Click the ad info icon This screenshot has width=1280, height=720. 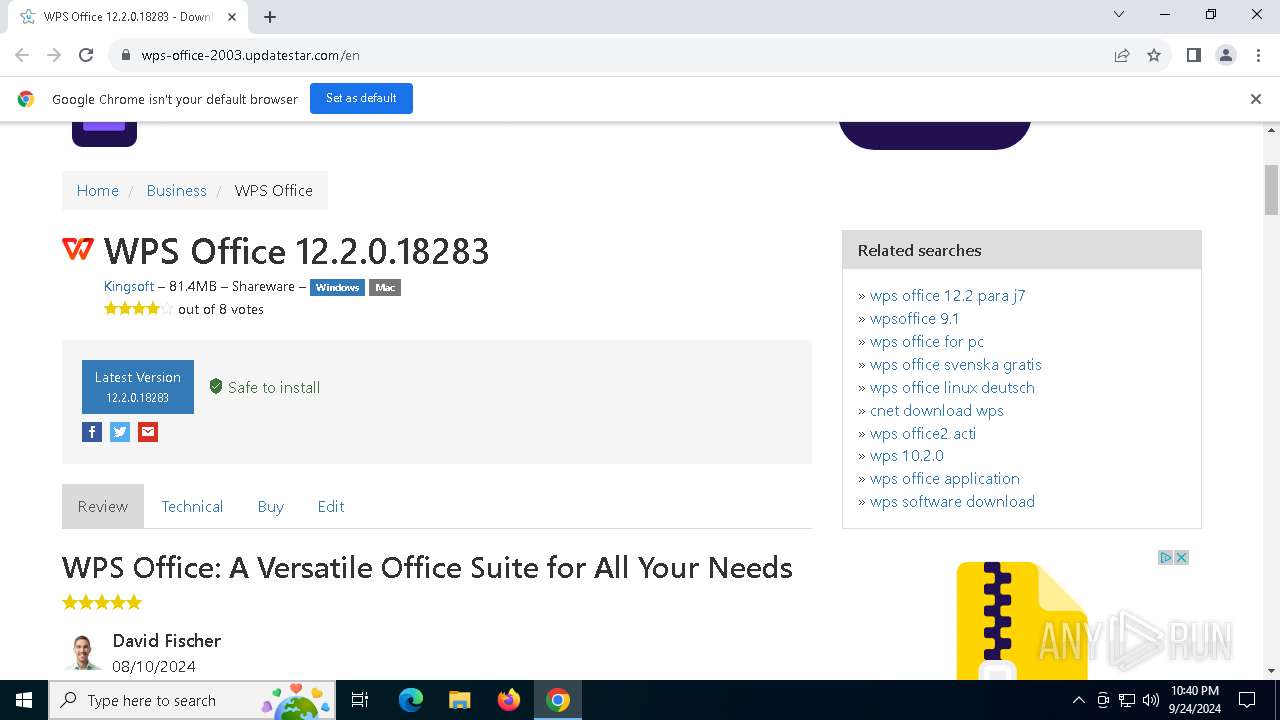coord(1165,557)
